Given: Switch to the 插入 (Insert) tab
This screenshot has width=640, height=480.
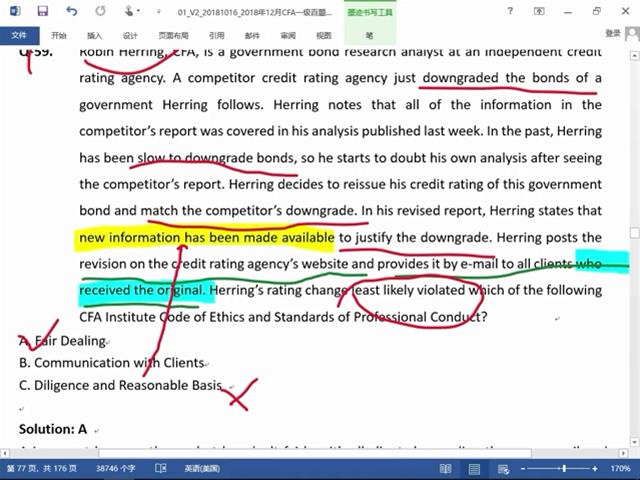Looking at the screenshot, I should [95, 34].
